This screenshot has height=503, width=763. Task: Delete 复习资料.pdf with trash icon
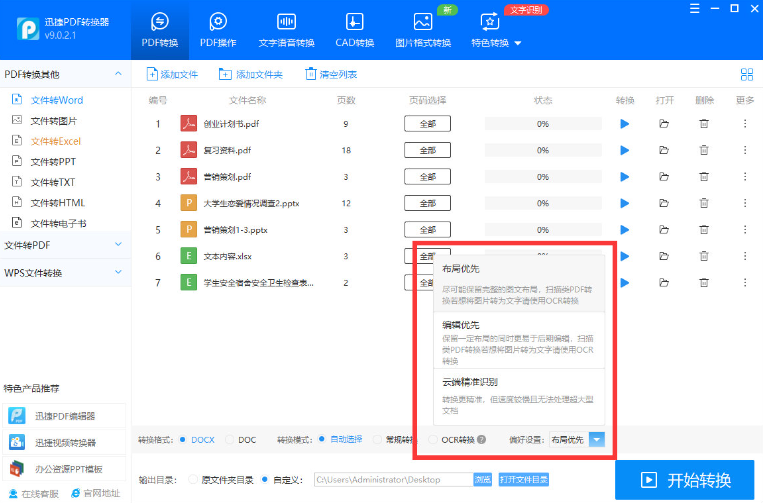[x=704, y=150]
